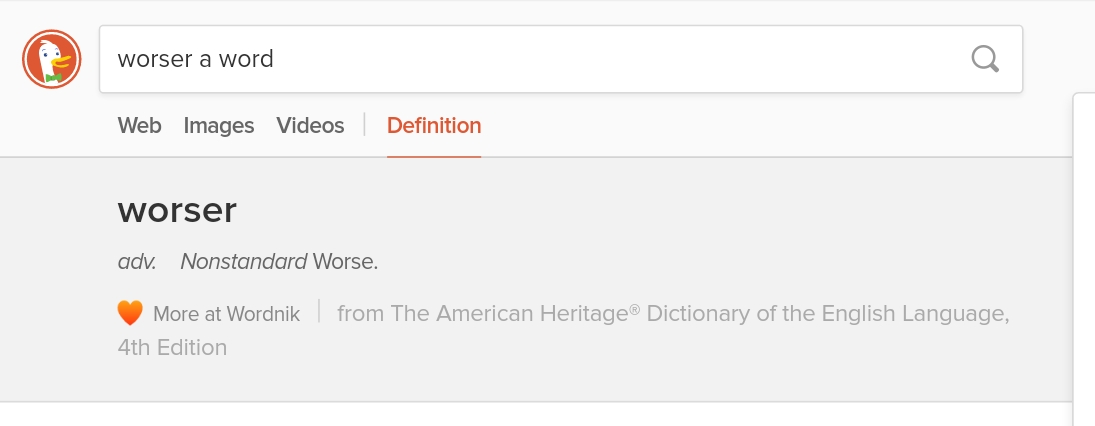
Task: Click the magnifying glass search icon
Action: point(985,59)
